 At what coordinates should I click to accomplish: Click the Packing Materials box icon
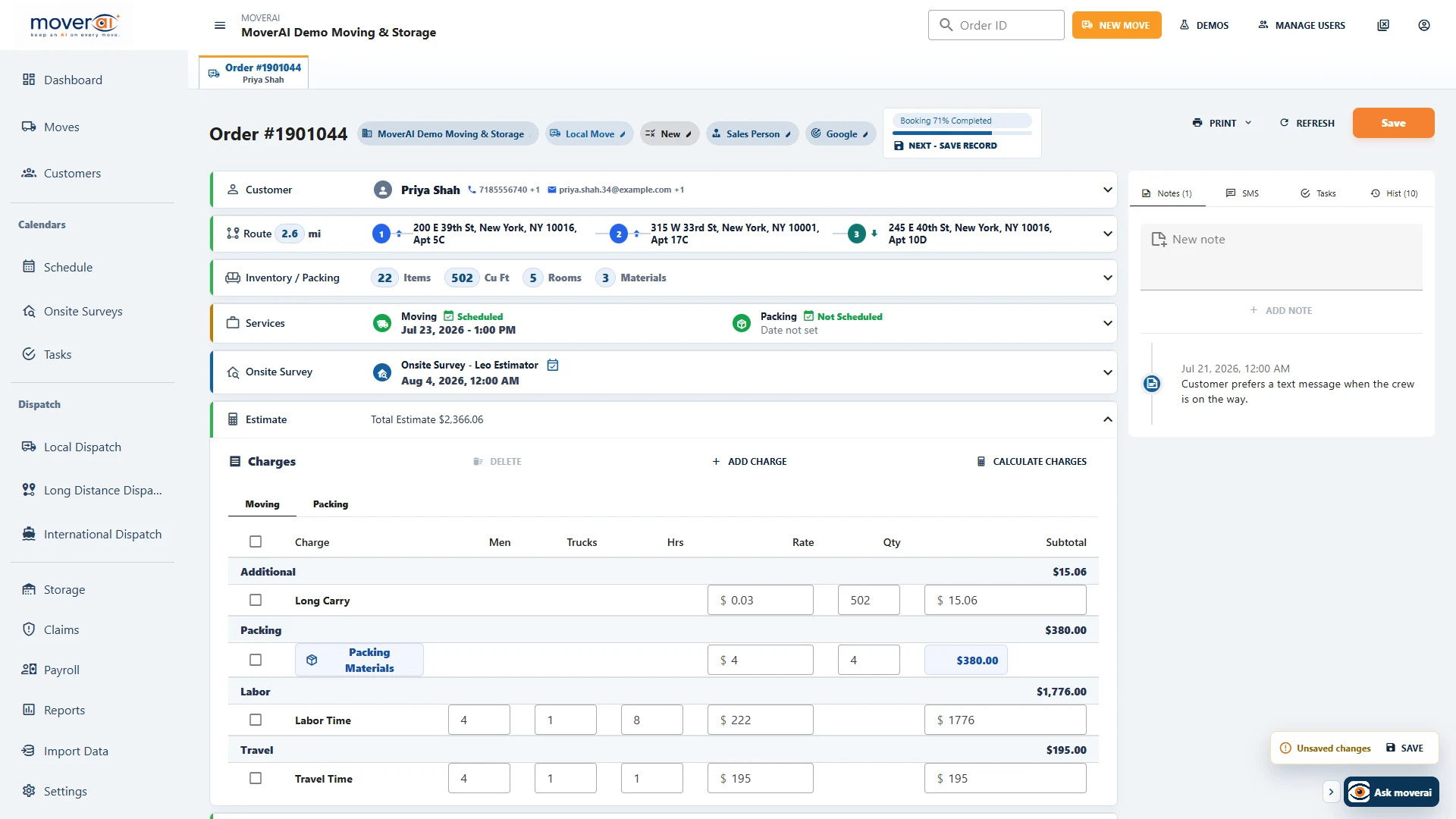312,660
